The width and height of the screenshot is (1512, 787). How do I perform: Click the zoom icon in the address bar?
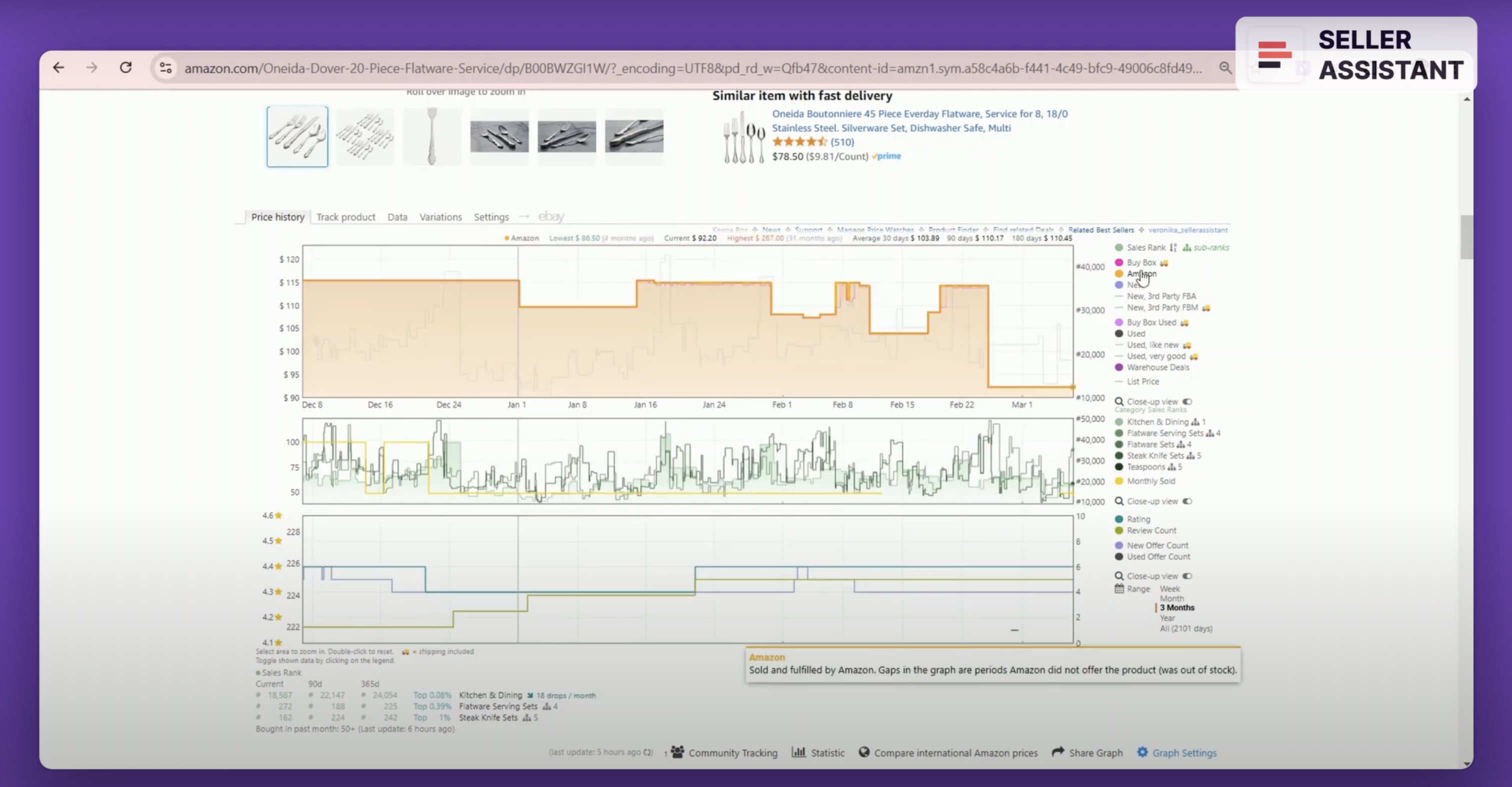(1225, 67)
